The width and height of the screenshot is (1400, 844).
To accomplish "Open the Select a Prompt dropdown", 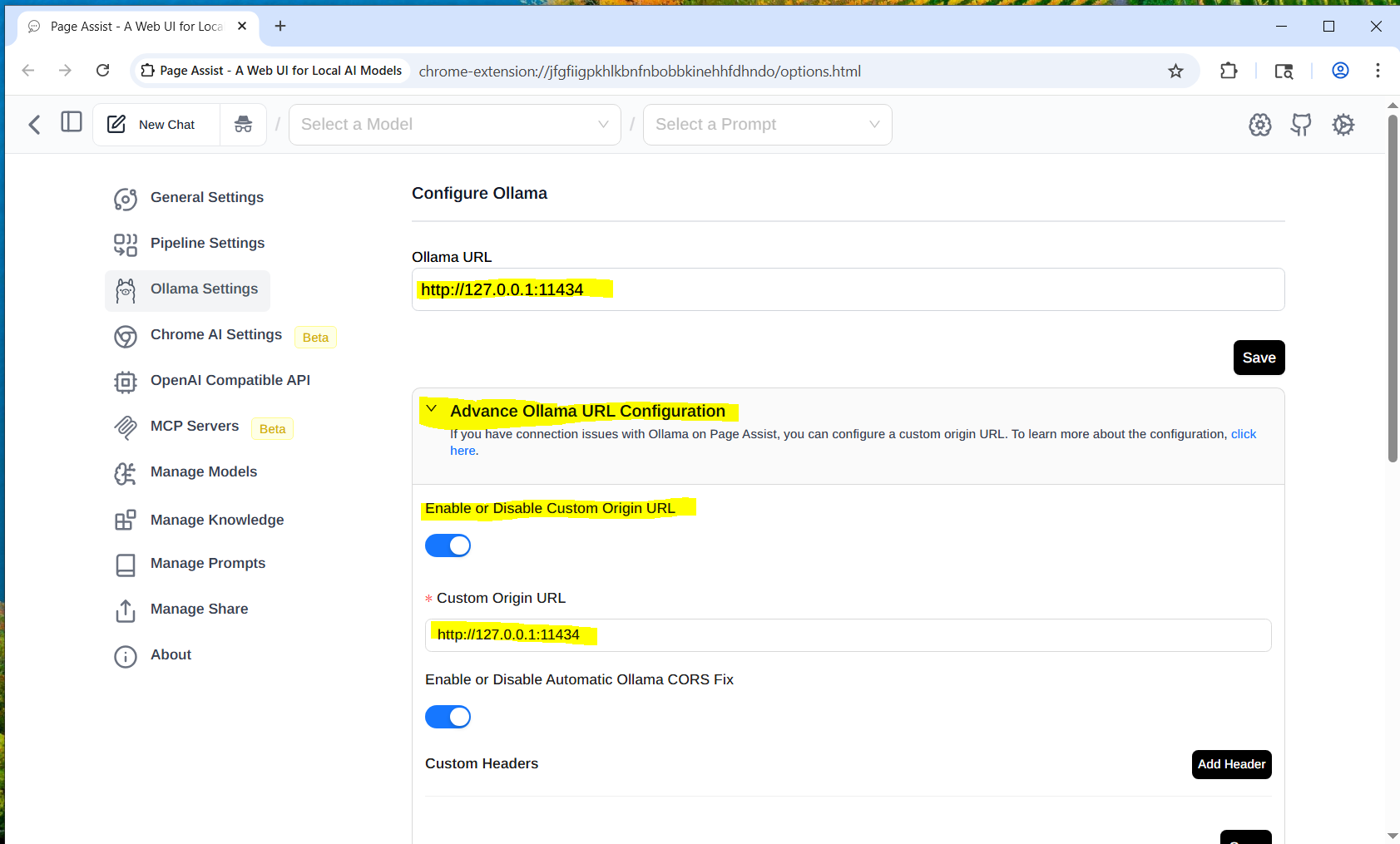I will [x=766, y=124].
